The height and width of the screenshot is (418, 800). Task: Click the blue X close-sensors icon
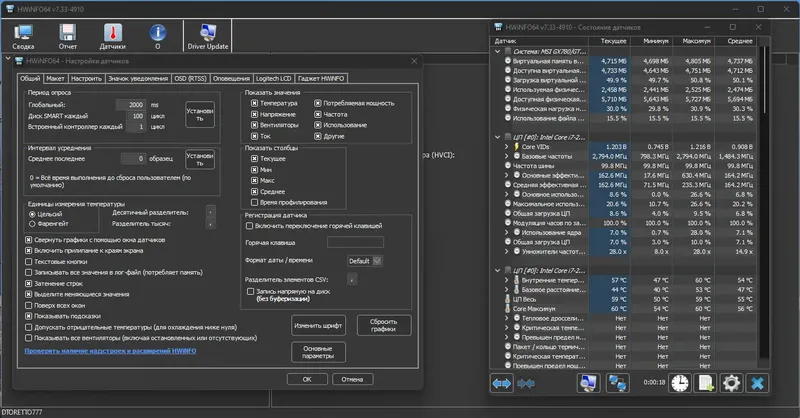click(757, 383)
